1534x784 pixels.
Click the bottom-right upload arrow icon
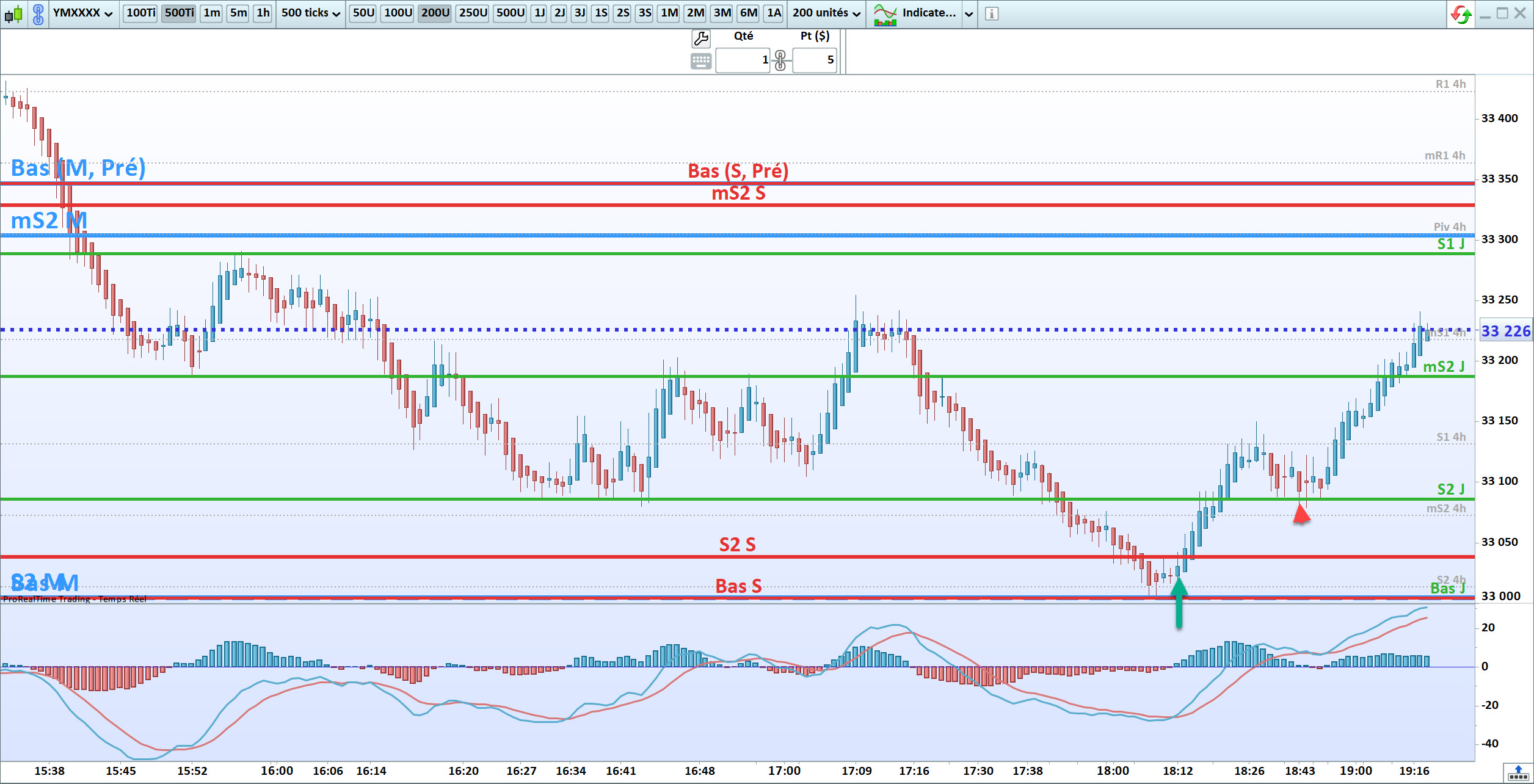[1518, 772]
